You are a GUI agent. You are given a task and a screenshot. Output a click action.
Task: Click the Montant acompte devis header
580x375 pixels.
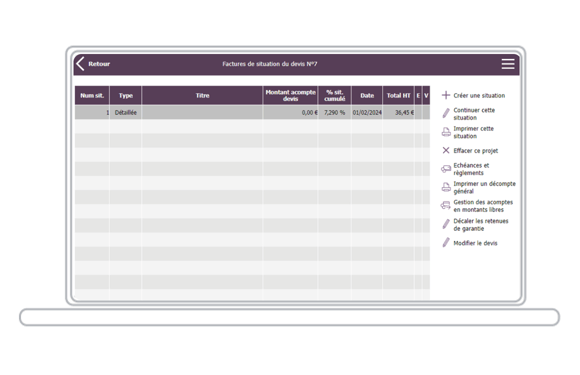coord(290,95)
